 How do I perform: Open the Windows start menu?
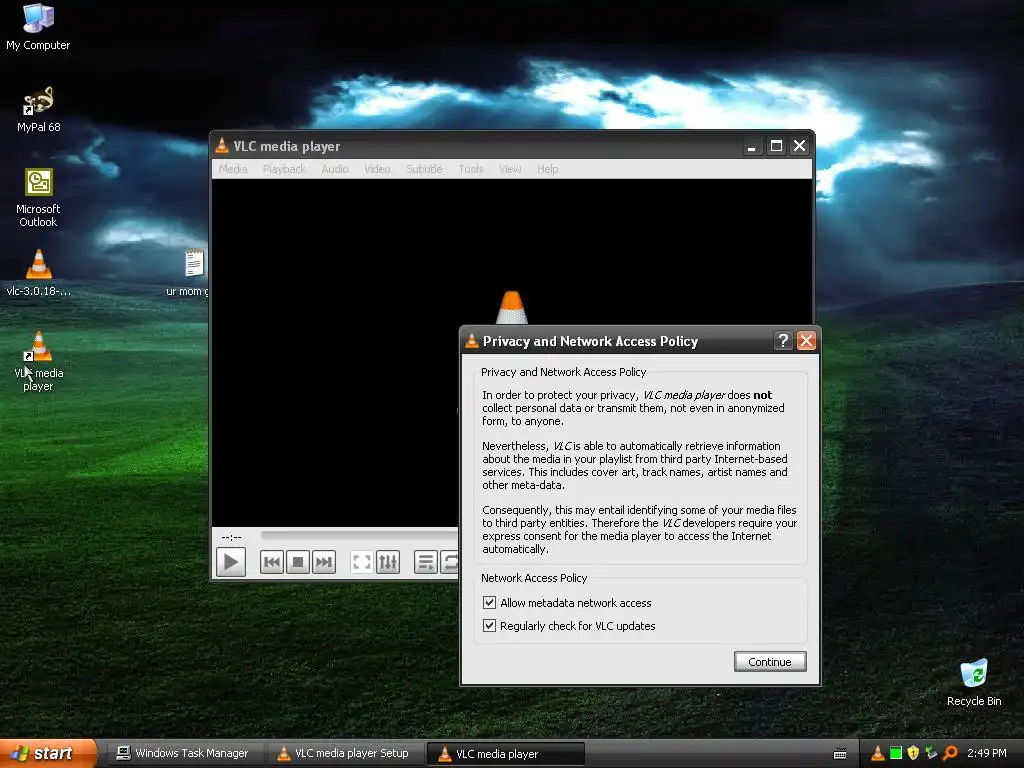(49, 753)
